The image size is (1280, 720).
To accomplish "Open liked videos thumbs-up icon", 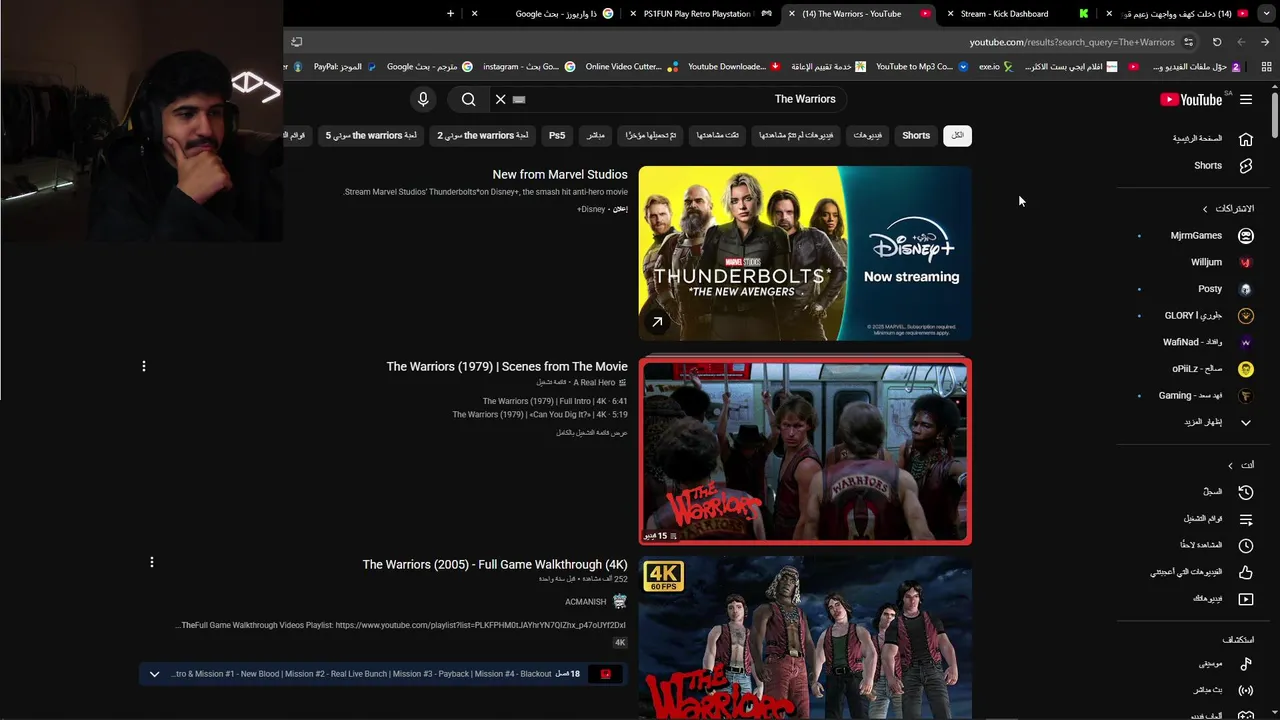I will pos(1246,572).
